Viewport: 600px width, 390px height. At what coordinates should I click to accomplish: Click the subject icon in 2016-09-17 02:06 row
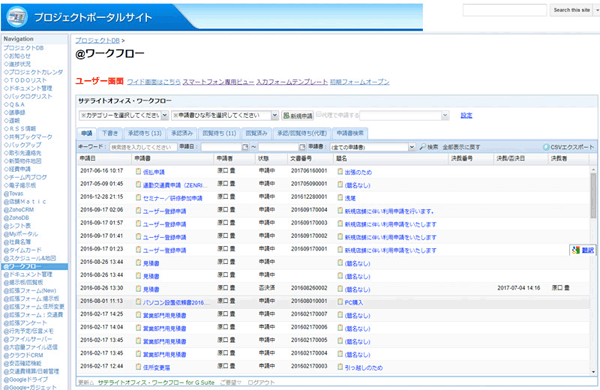340,211
